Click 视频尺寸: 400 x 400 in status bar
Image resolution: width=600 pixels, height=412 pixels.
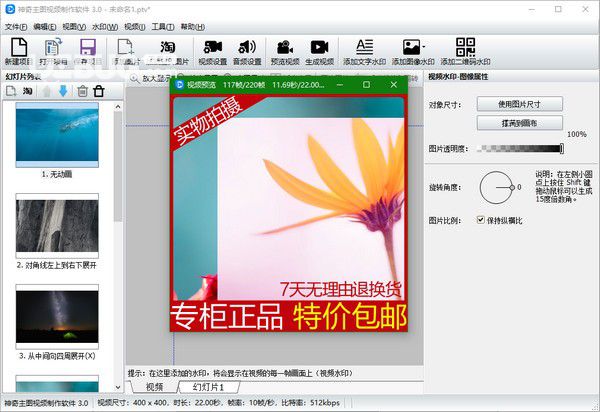pyautogui.click(x=132, y=403)
